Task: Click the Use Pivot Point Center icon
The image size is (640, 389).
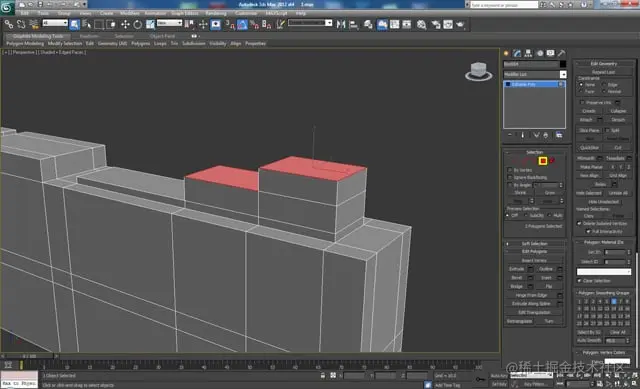Action: point(189,24)
